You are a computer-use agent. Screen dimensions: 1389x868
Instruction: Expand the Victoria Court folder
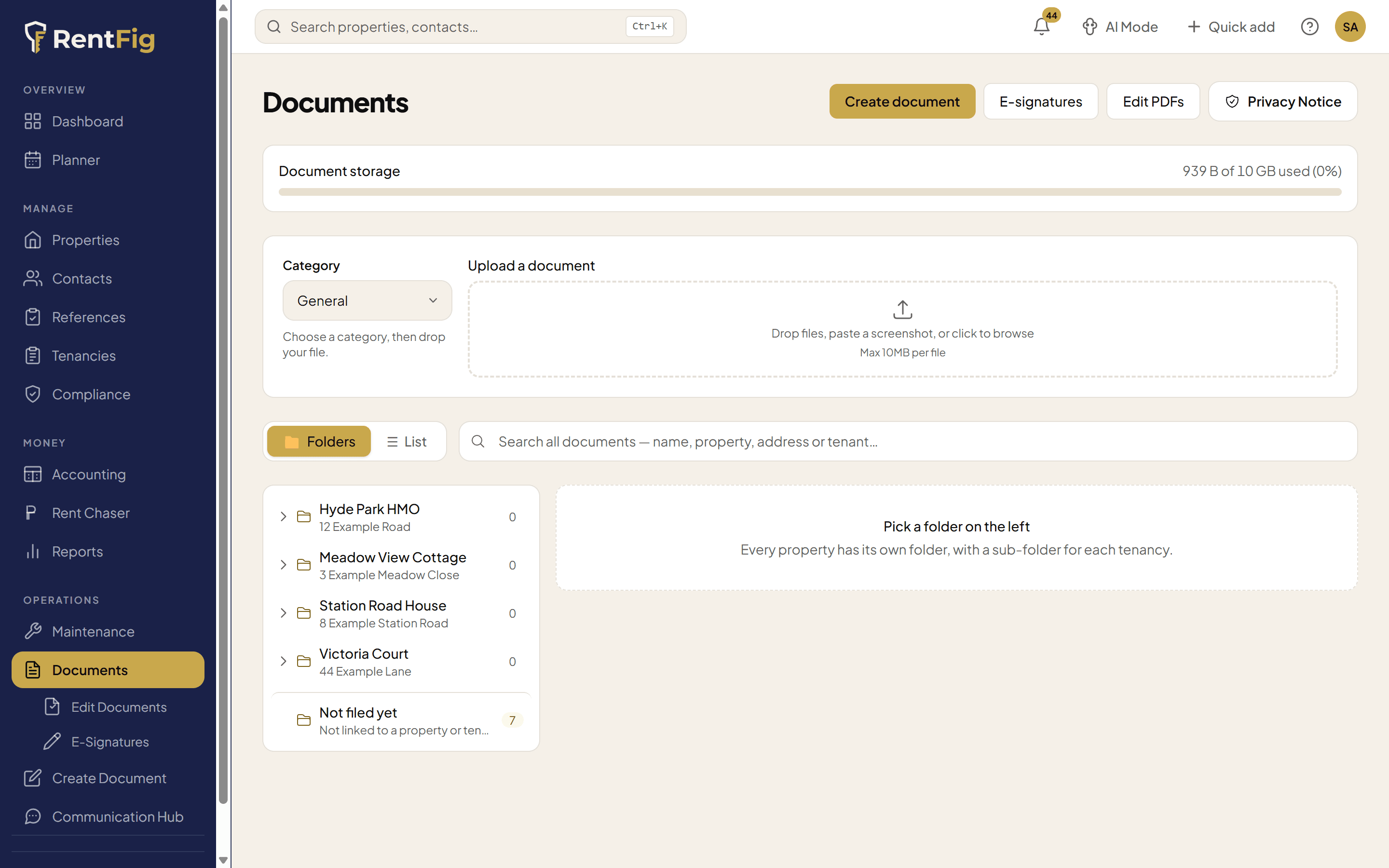pyautogui.click(x=283, y=661)
